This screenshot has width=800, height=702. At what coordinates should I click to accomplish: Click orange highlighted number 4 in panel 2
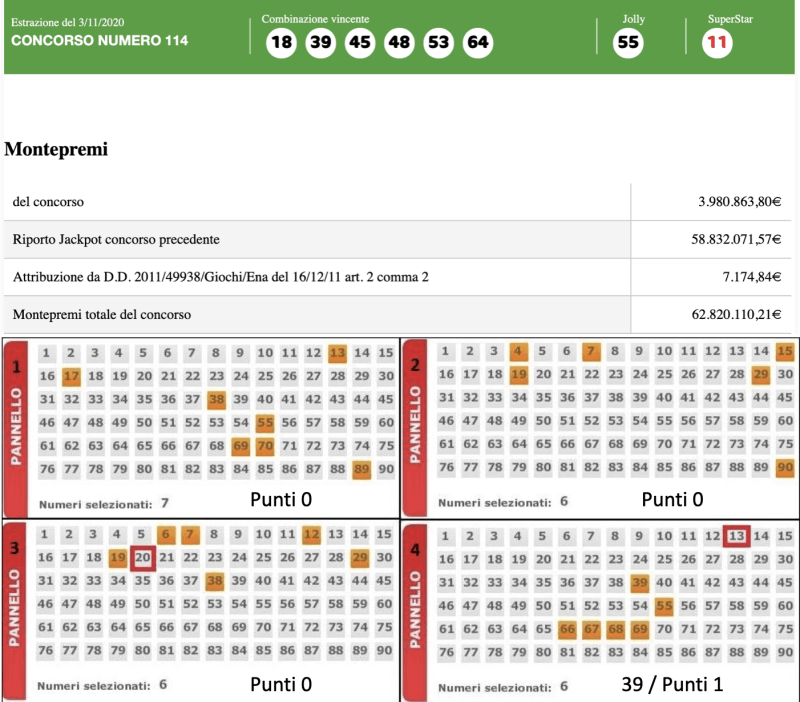(517, 351)
